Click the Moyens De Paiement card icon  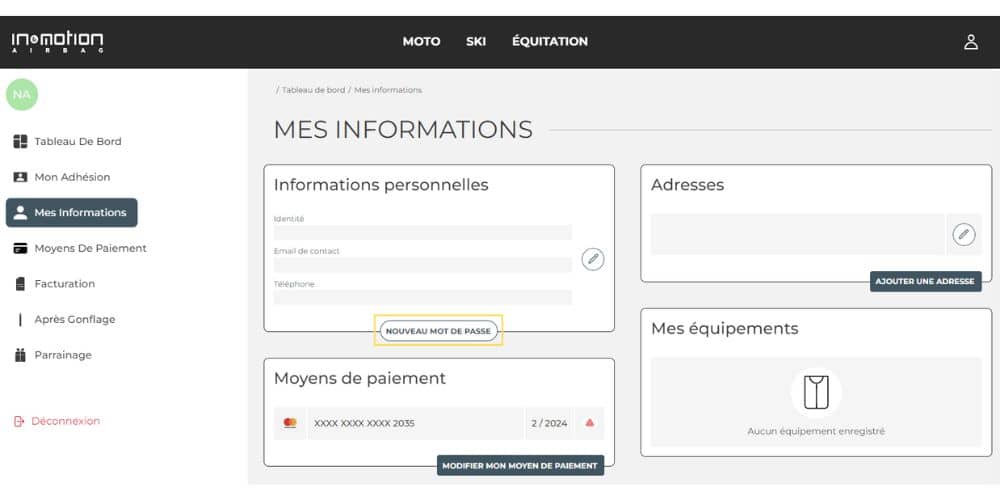click(x=20, y=248)
